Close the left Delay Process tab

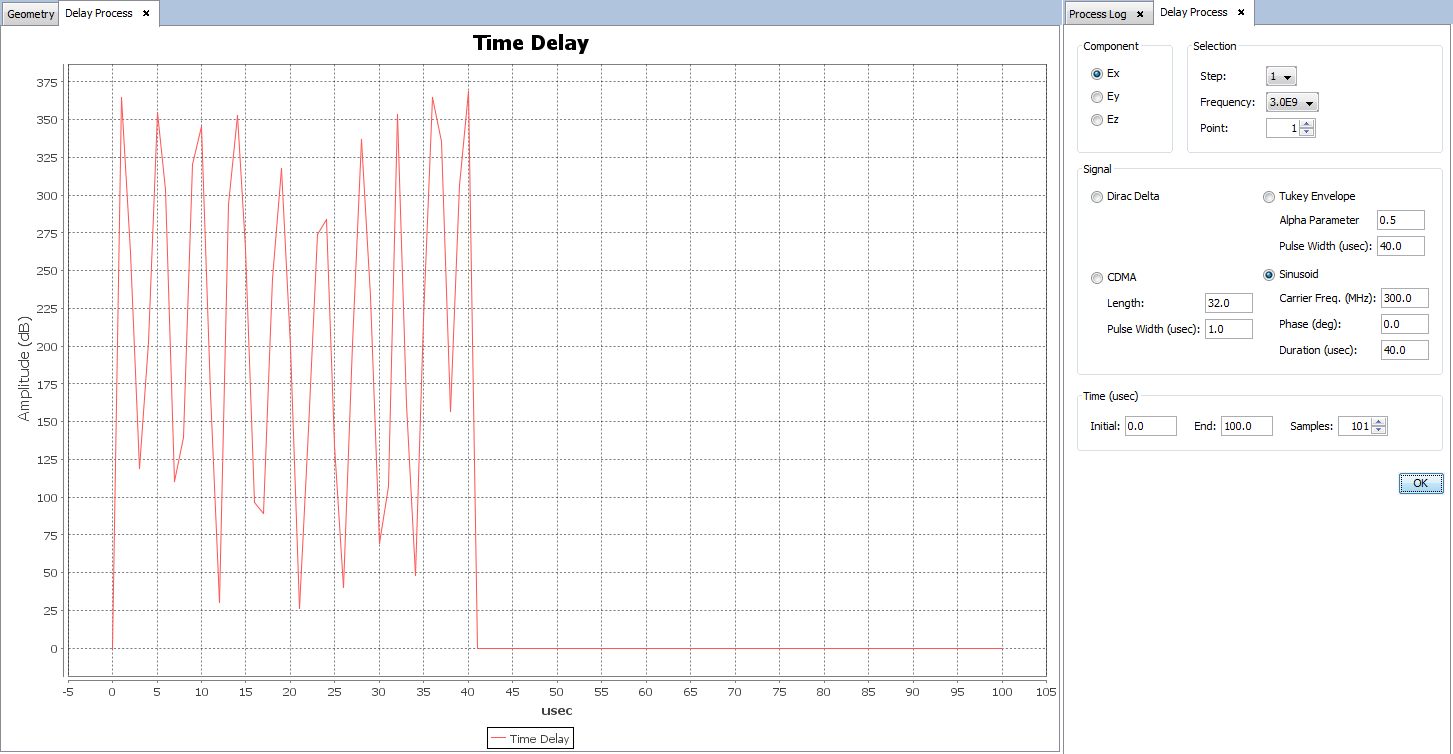click(x=146, y=13)
